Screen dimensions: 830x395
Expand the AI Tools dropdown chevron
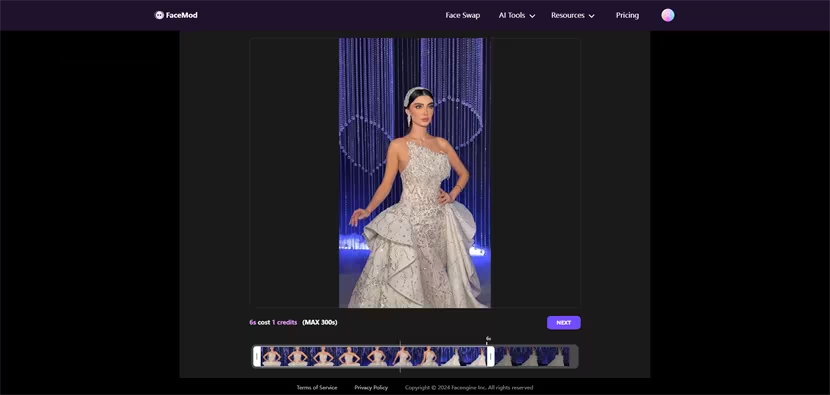point(532,16)
